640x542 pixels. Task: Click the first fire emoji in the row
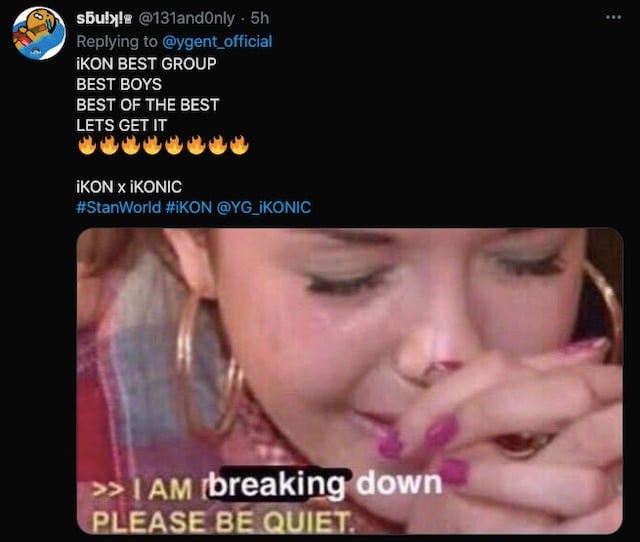87,145
